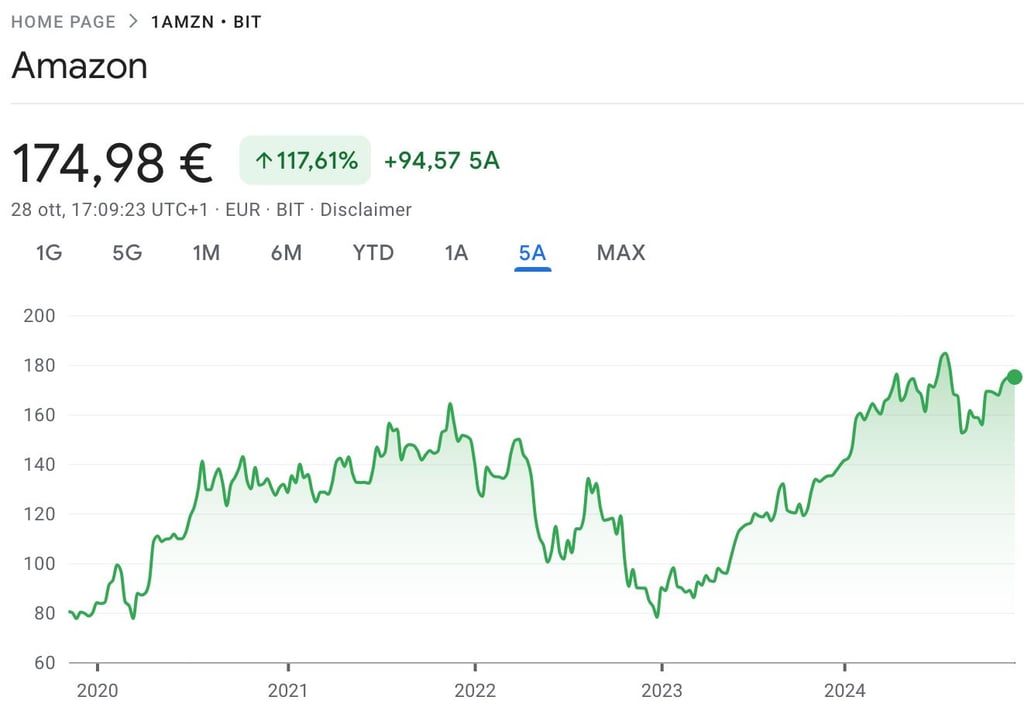Show MAX price history
The width and height of the screenshot is (1024, 720).
tap(621, 253)
